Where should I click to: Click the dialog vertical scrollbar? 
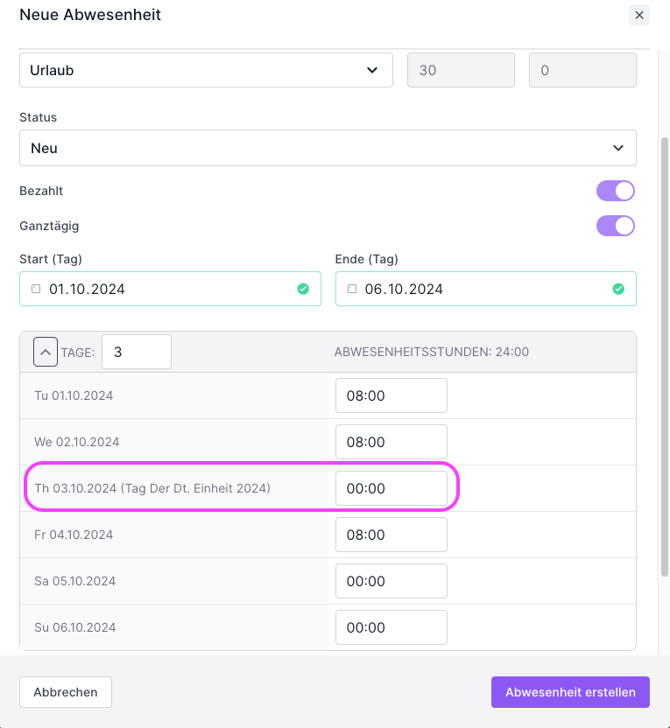[664, 350]
